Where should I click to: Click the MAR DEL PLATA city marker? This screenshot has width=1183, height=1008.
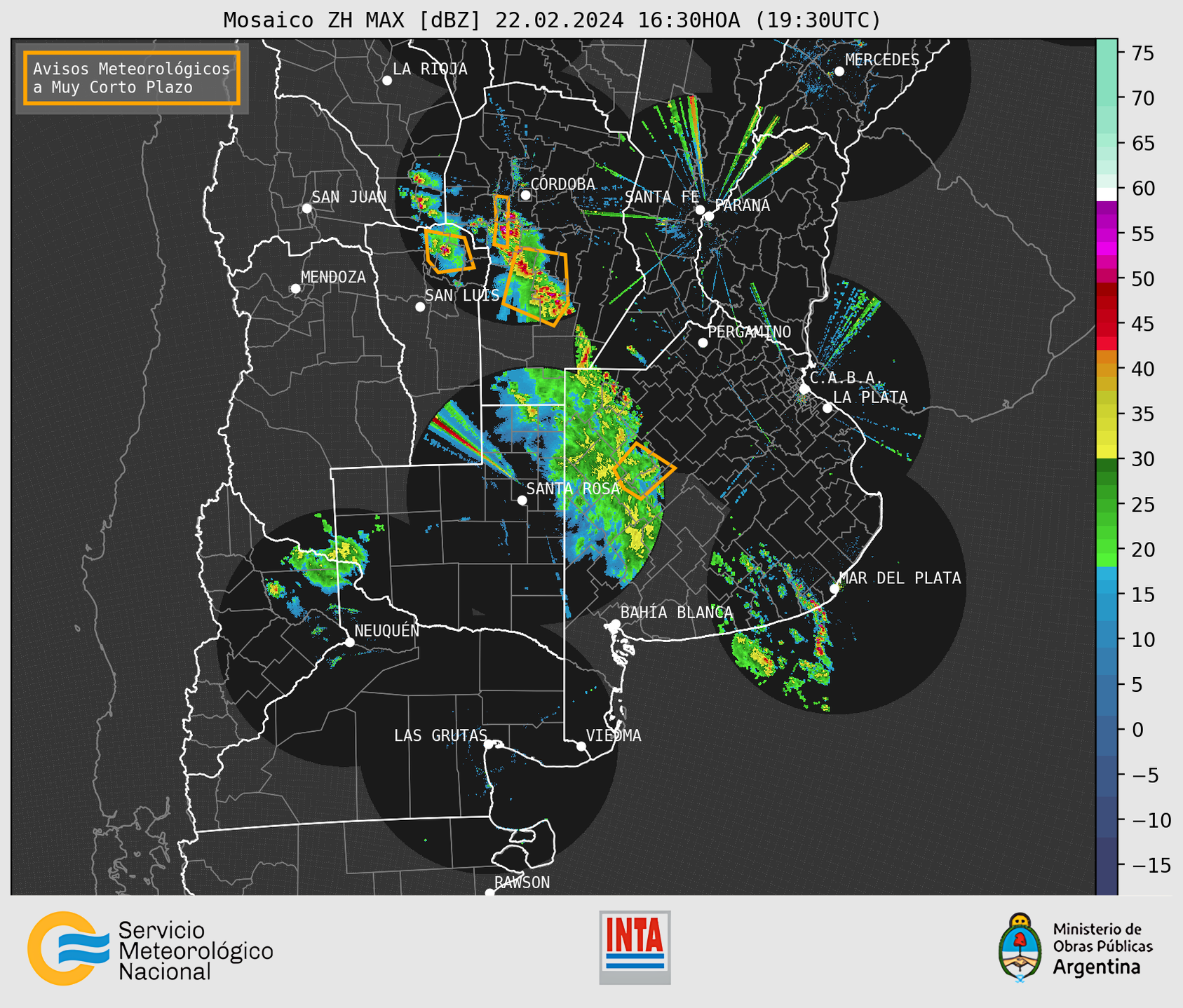(x=834, y=589)
